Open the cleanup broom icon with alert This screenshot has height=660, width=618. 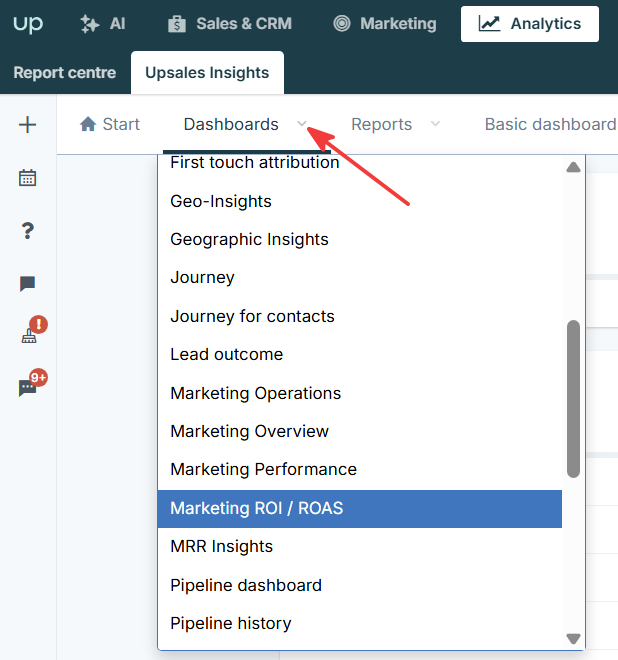tap(29, 335)
